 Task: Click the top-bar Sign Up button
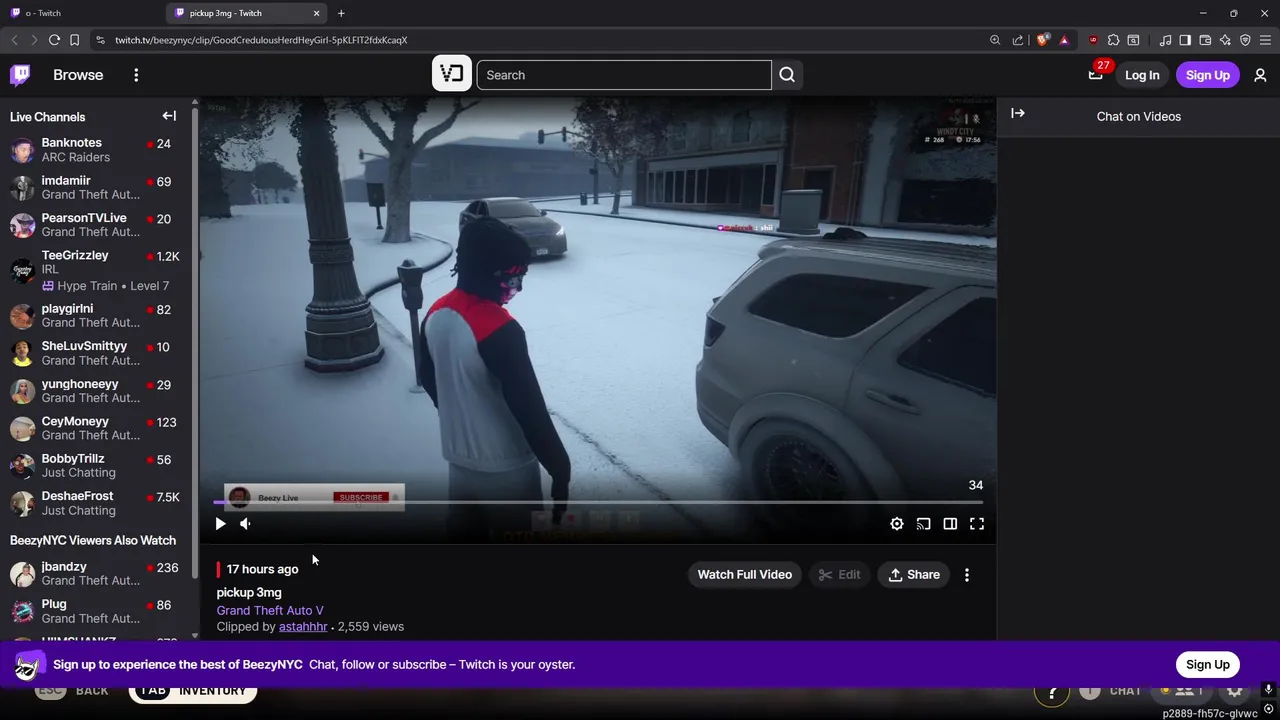tap(1208, 75)
